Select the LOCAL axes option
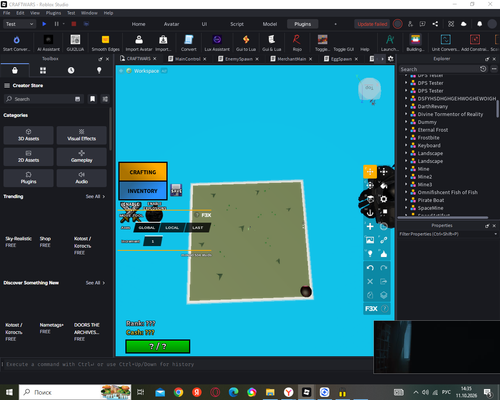500x400 pixels. [x=172, y=228]
